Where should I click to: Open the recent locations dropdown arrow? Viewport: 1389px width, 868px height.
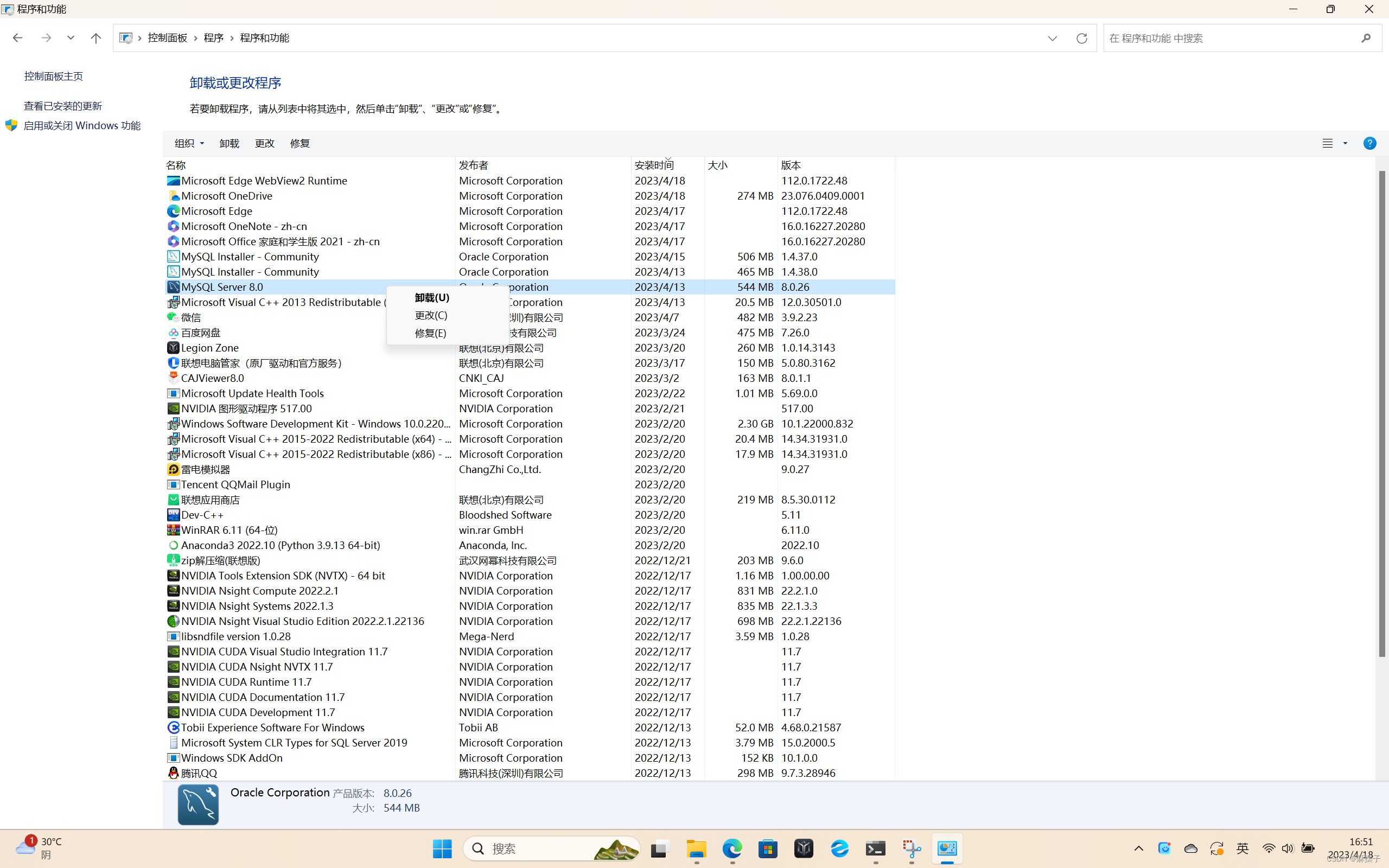click(71, 38)
